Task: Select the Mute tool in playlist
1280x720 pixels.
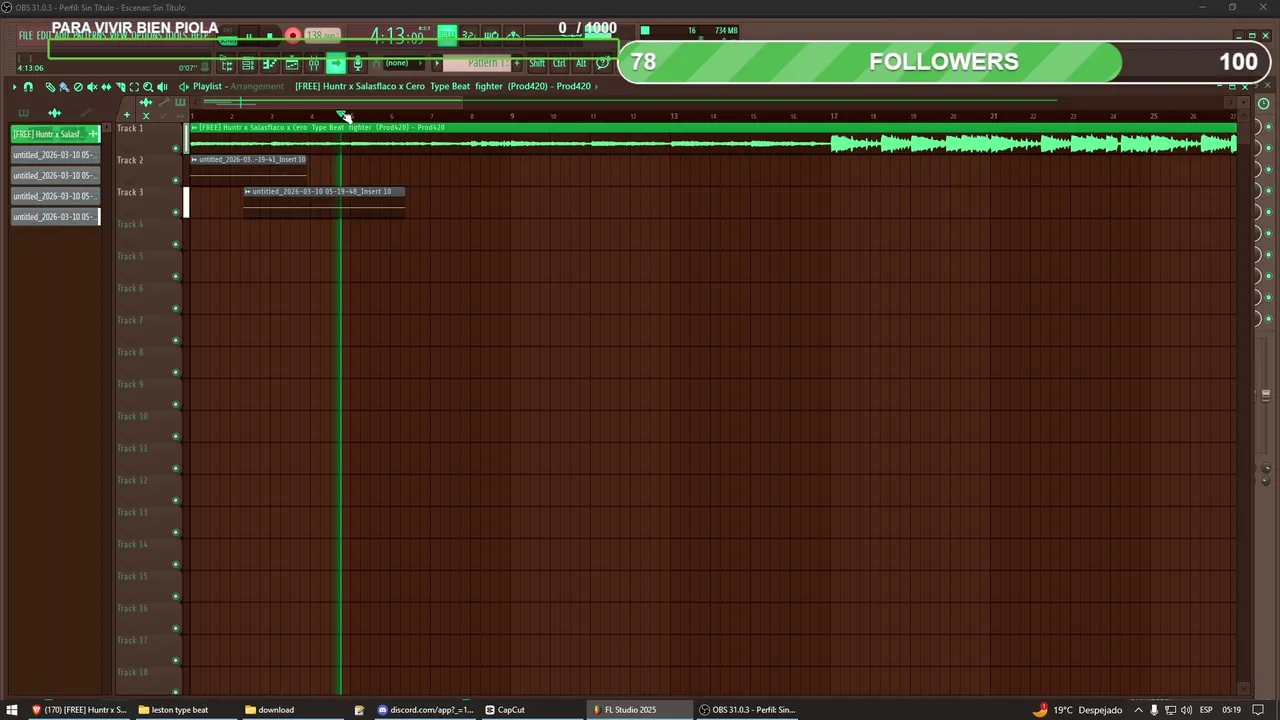Action: click(92, 87)
